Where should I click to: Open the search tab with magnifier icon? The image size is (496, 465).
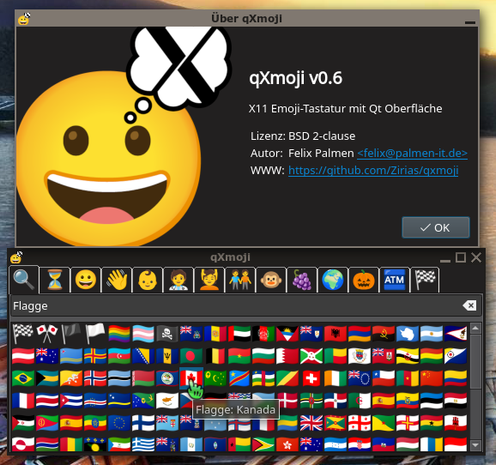[x=24, y=279]
